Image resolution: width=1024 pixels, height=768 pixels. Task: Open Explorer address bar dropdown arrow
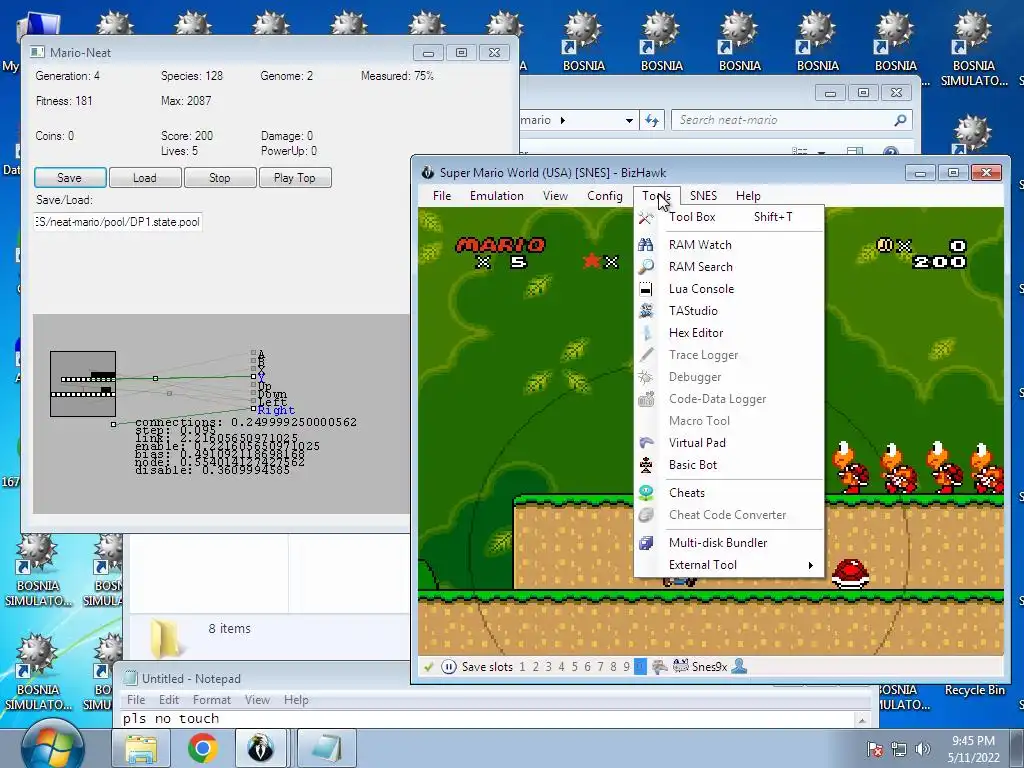(x=629, y=120)
